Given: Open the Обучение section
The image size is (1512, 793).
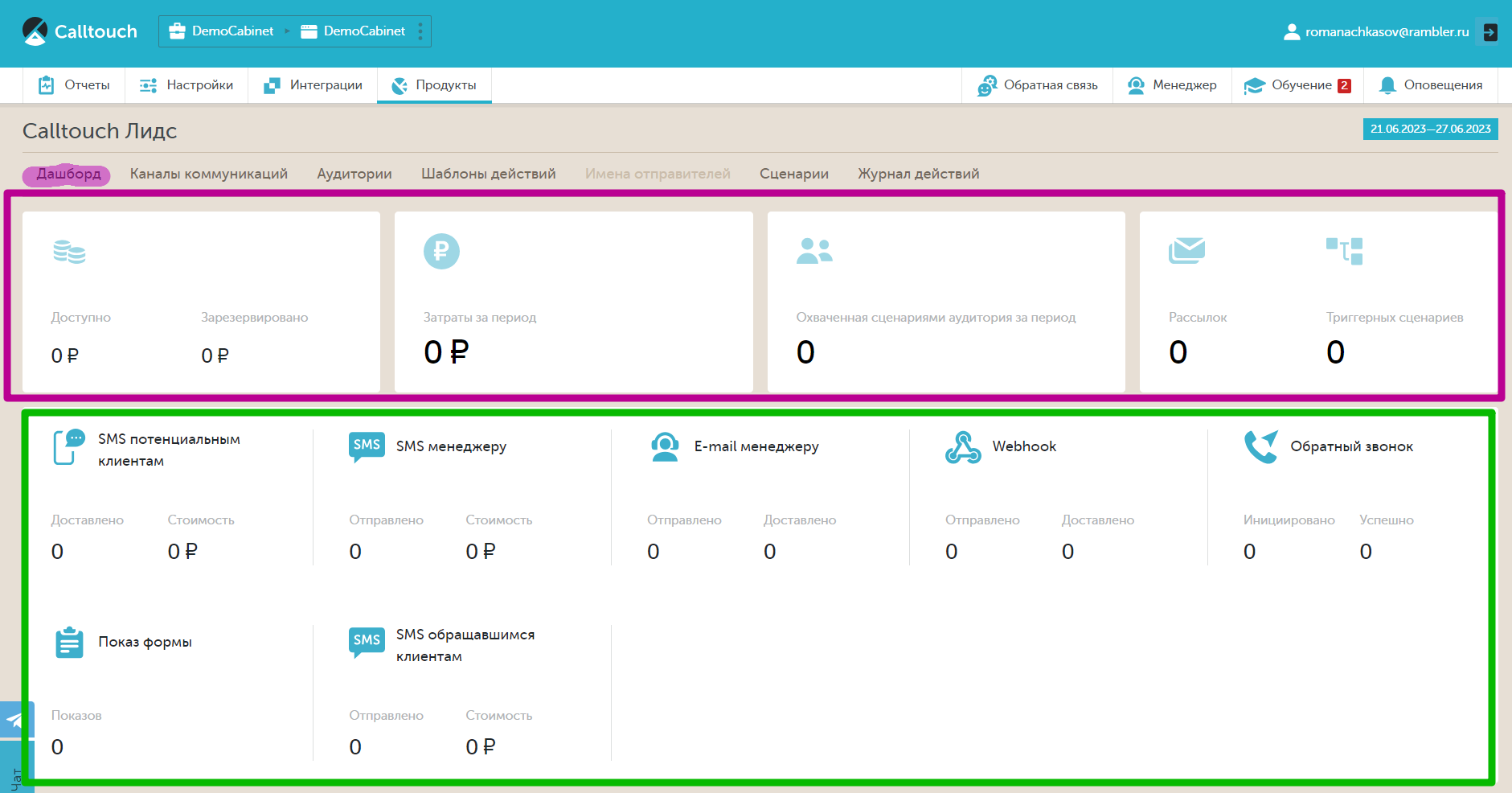Looking at the screenshot, I should 1298,85.
